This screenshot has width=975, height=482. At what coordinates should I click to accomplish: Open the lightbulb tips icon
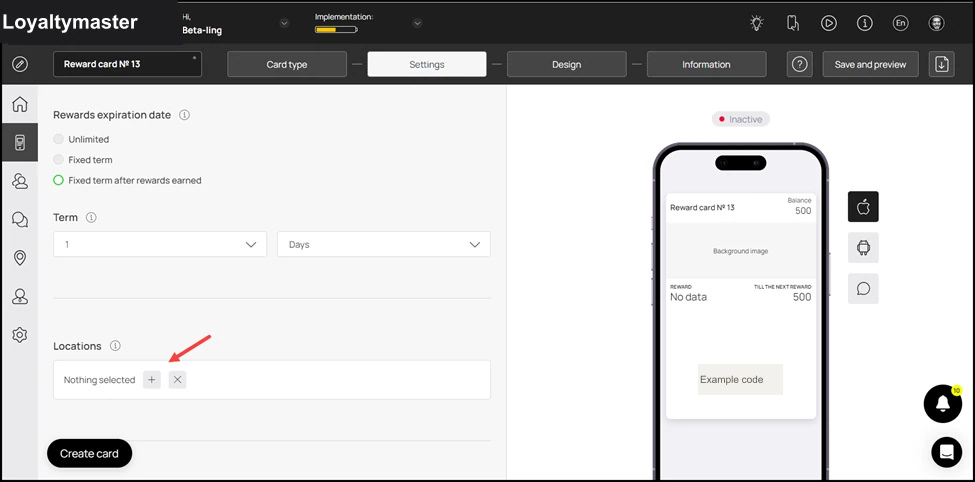coord(756,24)
